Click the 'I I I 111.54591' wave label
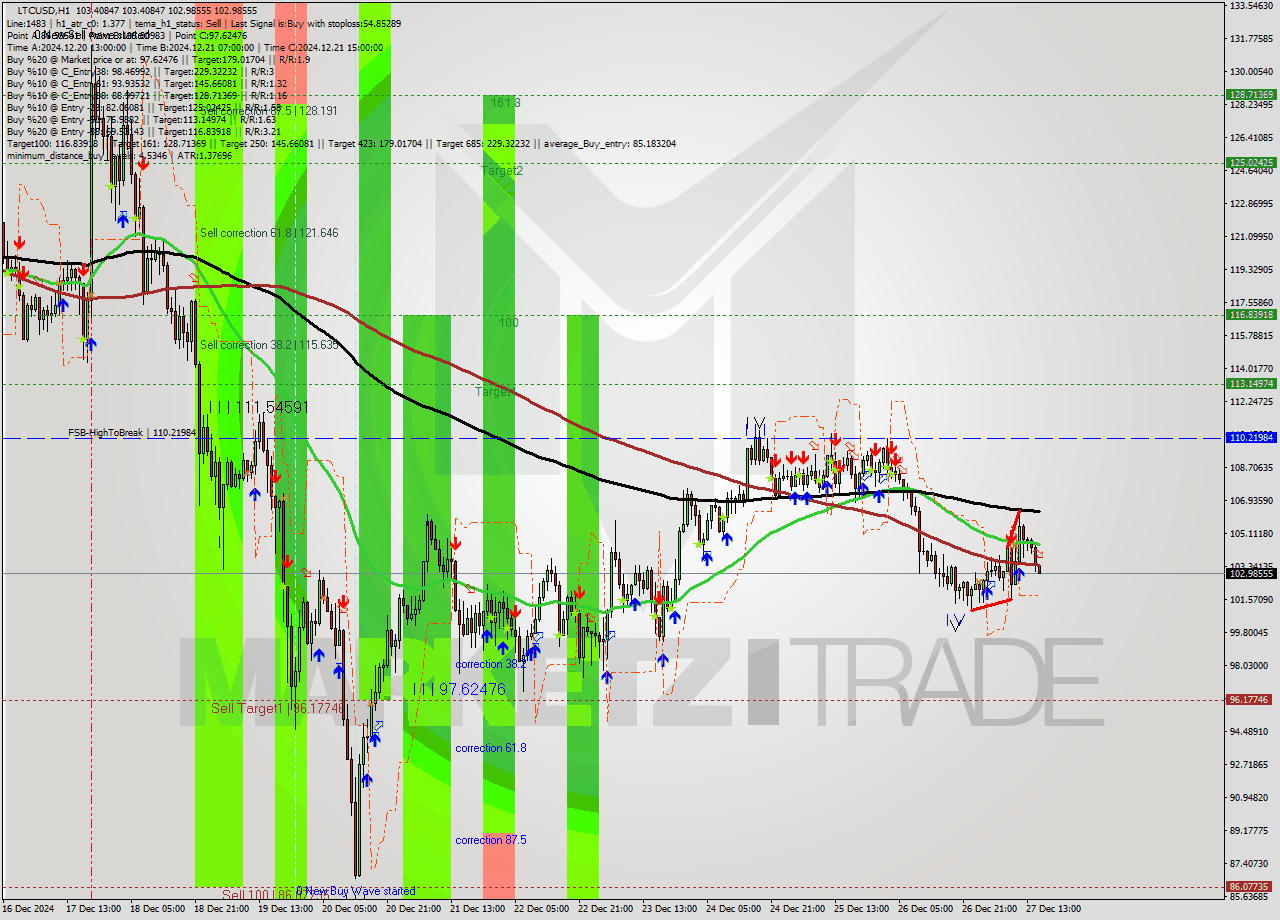This screenshot has height=920, width=1280. [x=257, y=407]
